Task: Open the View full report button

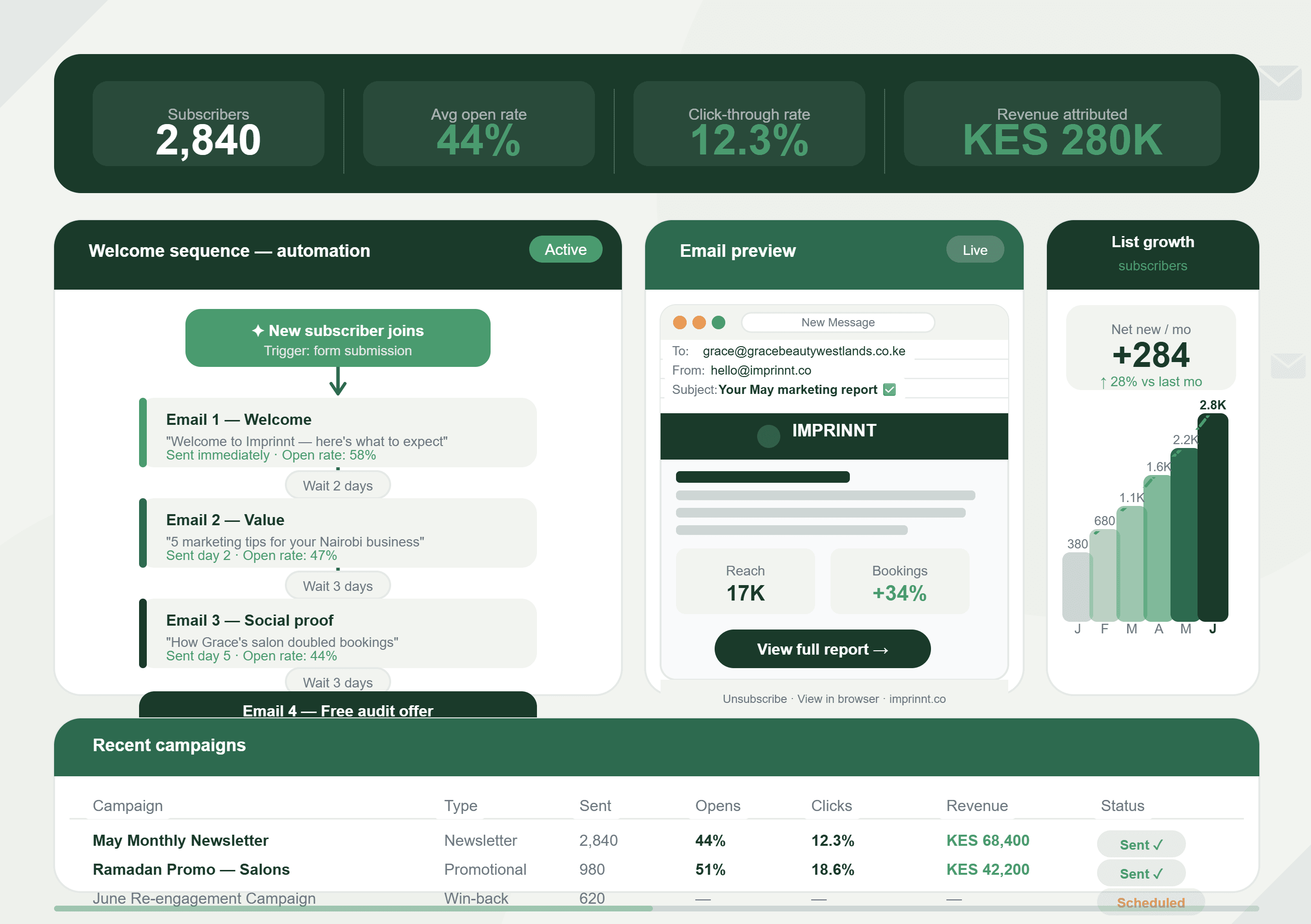Action: [822, 649]
